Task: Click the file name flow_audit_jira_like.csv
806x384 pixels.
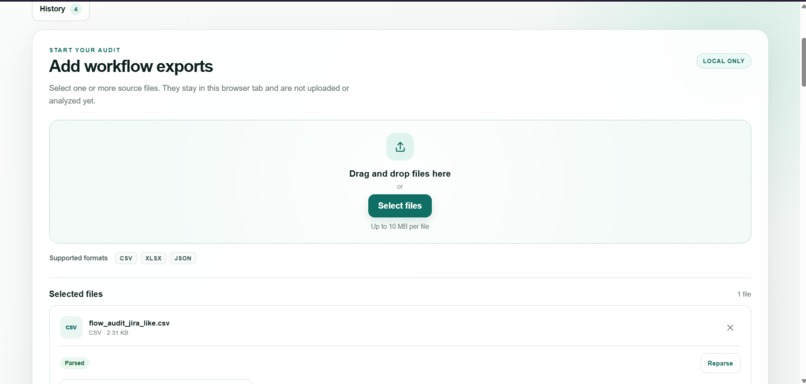Action: pyautogui.click(x=129, y=323)
